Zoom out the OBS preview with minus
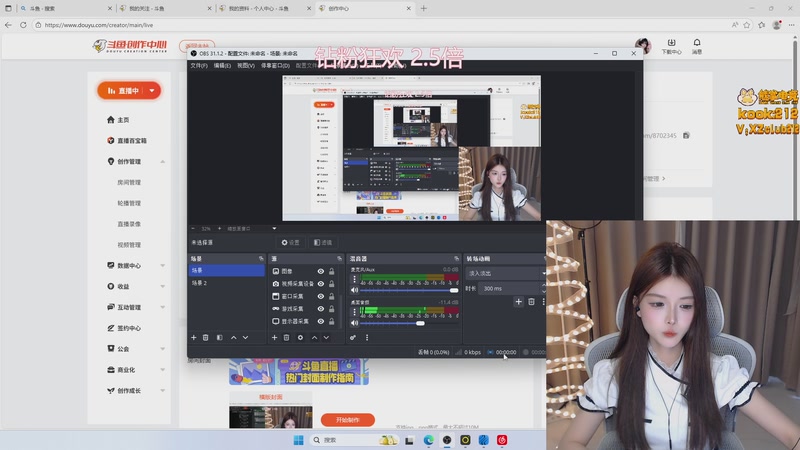 pyautogui.click(x=193, y=229)
